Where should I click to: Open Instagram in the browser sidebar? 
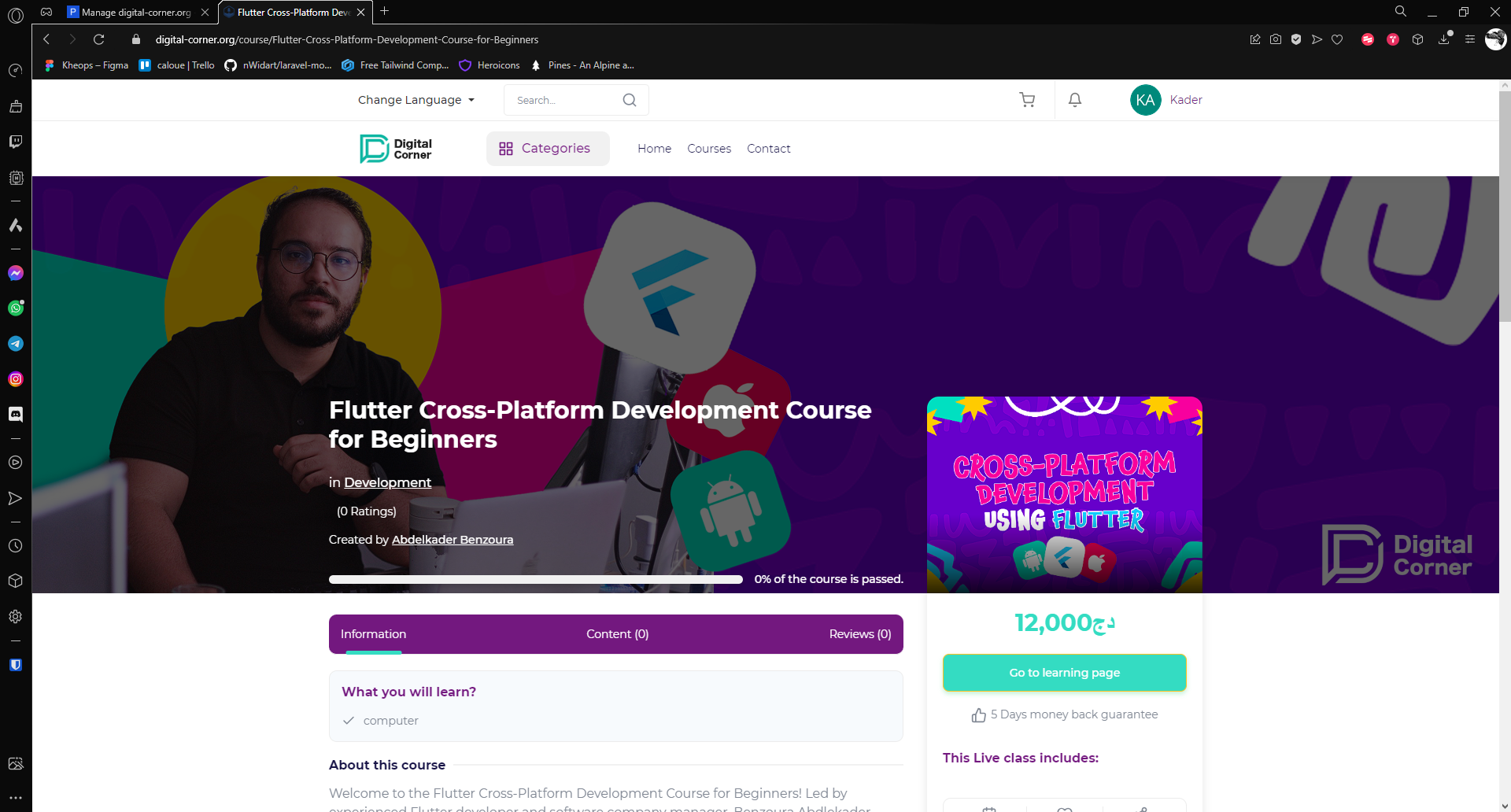click(x=16, y=379)
